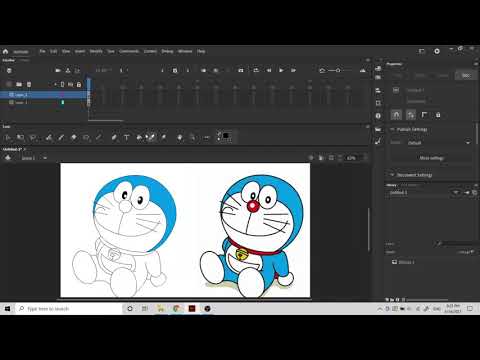The height and width of the screenshot is (360, 480).
Task: Select Layer_2 in the timeline
Action: [43, 95]
